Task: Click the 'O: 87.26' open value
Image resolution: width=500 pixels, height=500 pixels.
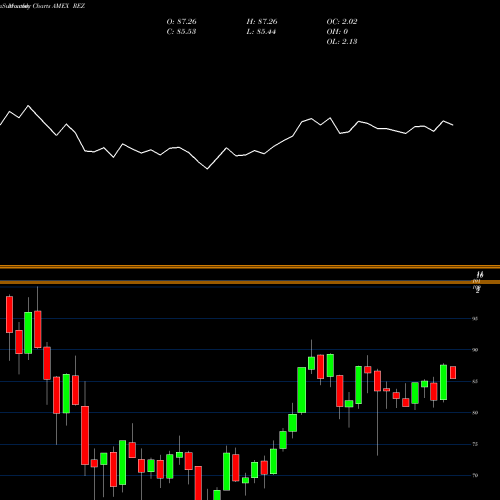Action: (x=181, y=22)
